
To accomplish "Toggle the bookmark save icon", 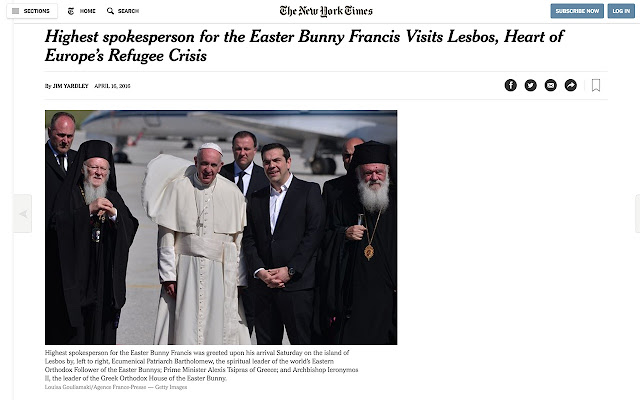I will 596,85.
